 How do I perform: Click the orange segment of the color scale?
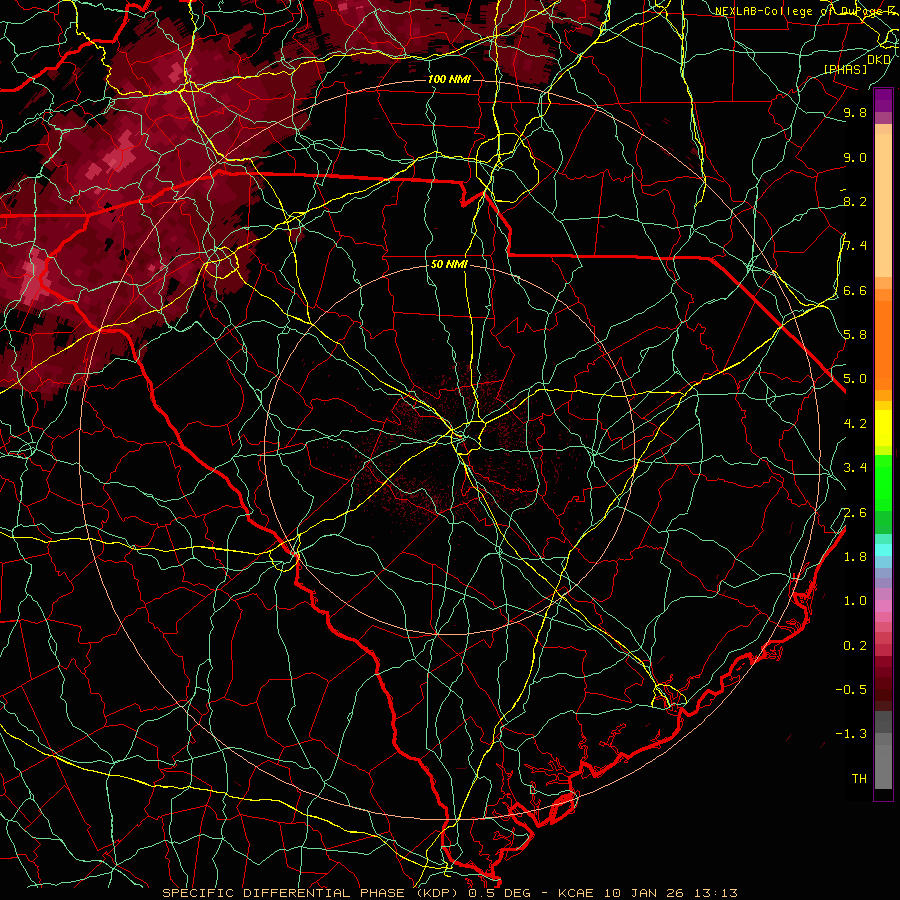coord(883,344)
